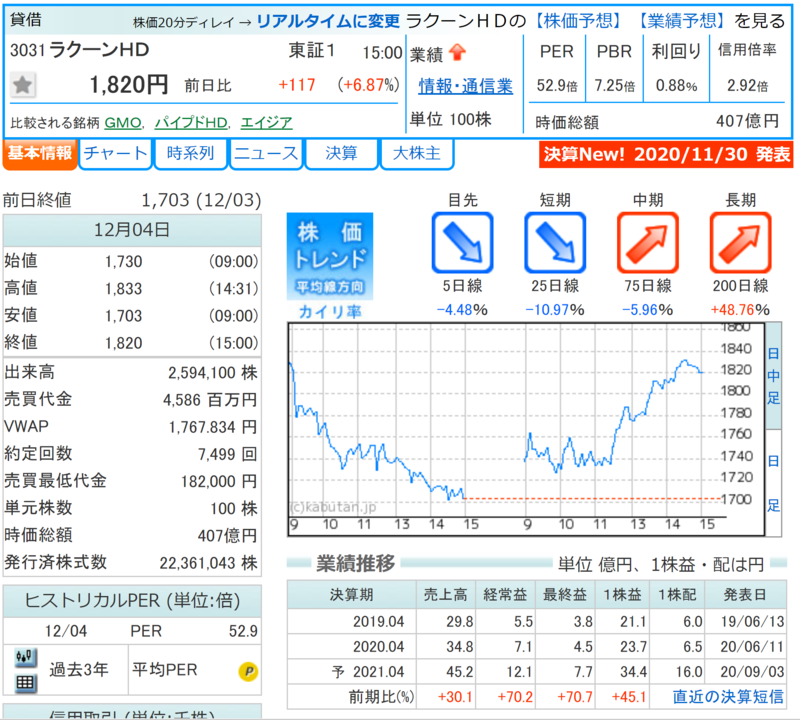Screen dimensions: 800x720
Task: Click the 中期 75日線 up-trend arrow
Action: coord(648,243)
